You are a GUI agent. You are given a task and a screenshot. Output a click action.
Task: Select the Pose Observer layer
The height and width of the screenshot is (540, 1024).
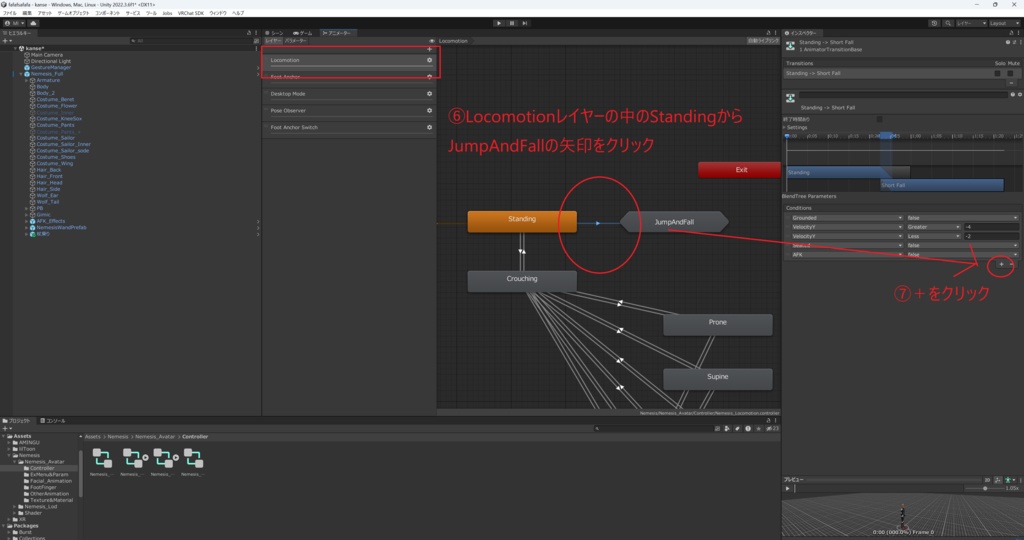[x=349, y=111]
